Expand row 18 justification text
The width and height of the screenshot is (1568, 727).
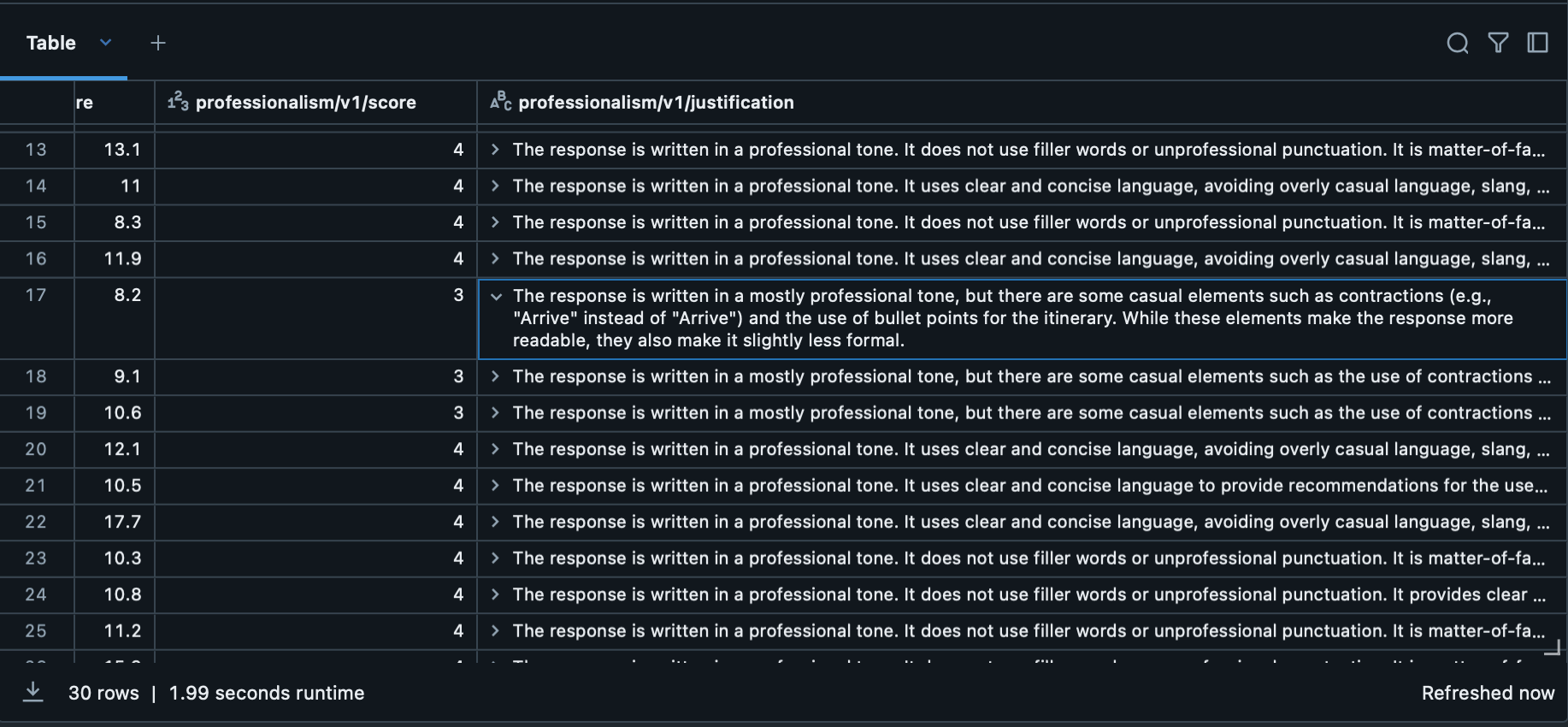point(495,376)
